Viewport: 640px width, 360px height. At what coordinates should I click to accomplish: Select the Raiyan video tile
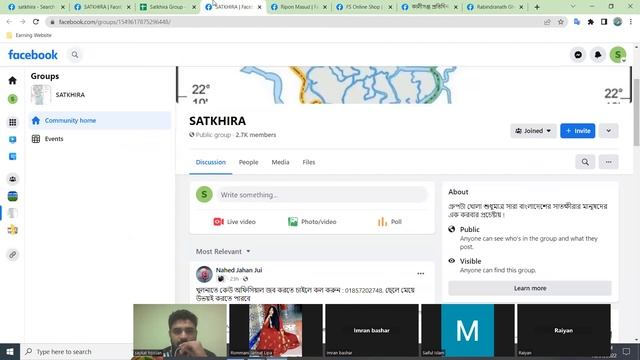pos(564,330)
